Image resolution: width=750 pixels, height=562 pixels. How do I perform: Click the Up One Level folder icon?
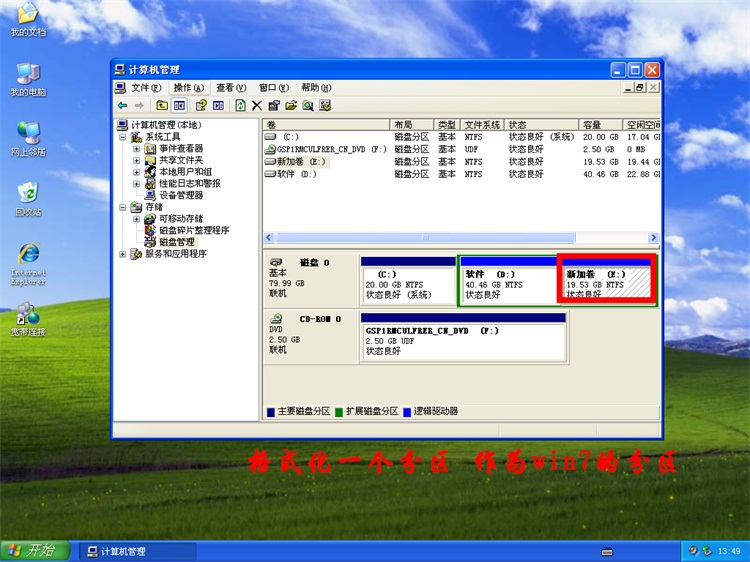(162, 105)
